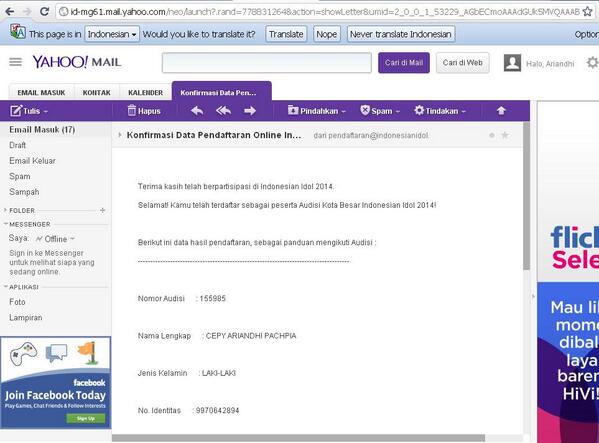Click the Halo, Ariandhi account name
This screenshot has height=443, width=599.
[x=550, y=63]
